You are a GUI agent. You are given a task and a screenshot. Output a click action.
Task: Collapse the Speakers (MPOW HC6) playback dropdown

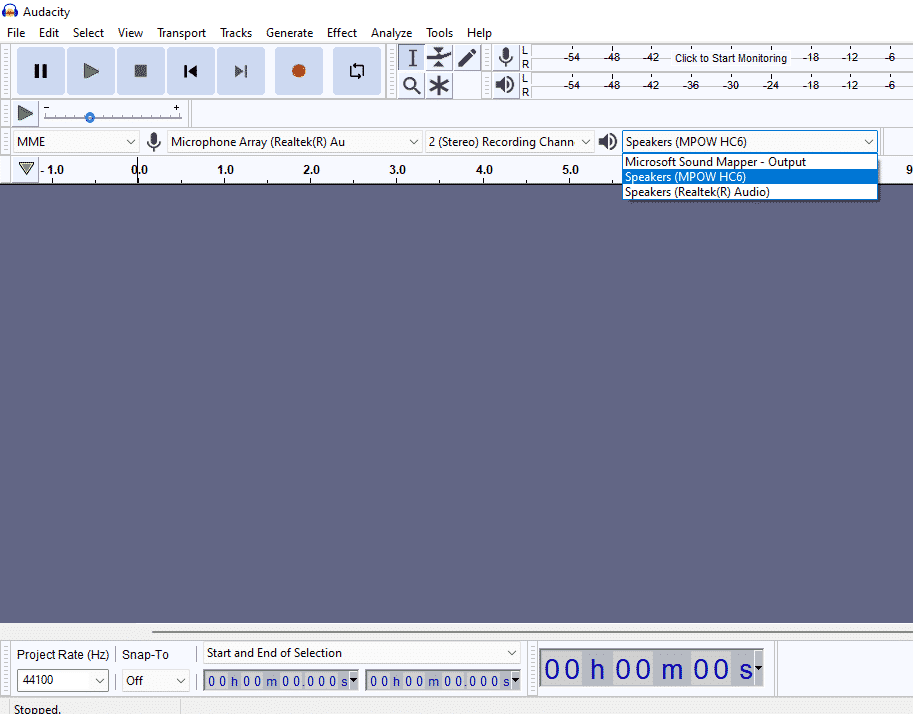click(x=749, y=142)
